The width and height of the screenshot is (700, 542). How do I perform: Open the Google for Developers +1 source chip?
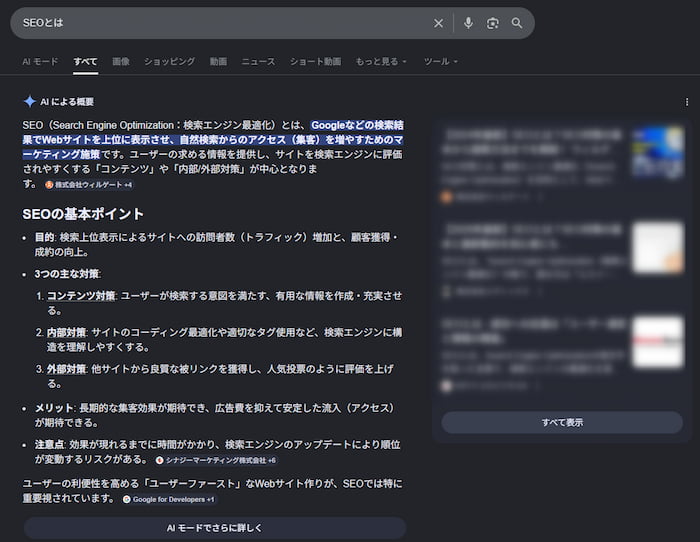point(169,500)
